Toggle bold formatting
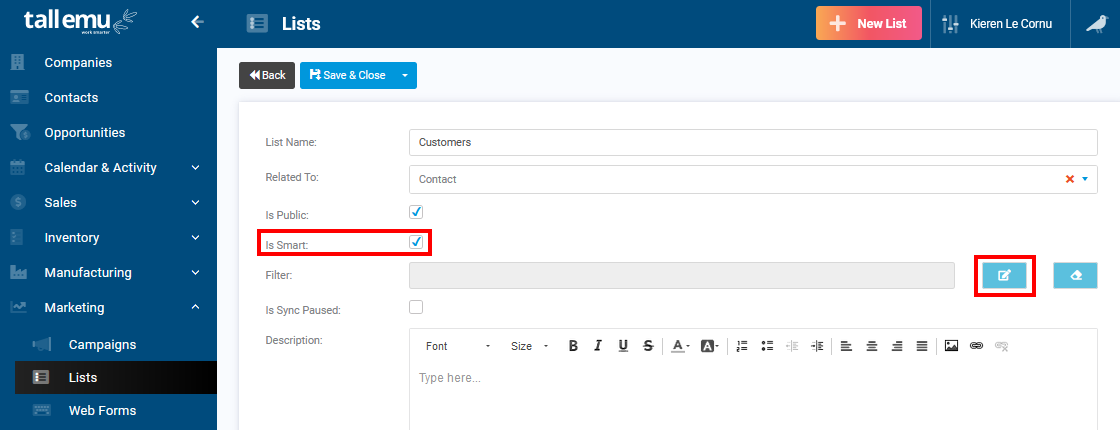1120x430 pixels. click(573, 346)
